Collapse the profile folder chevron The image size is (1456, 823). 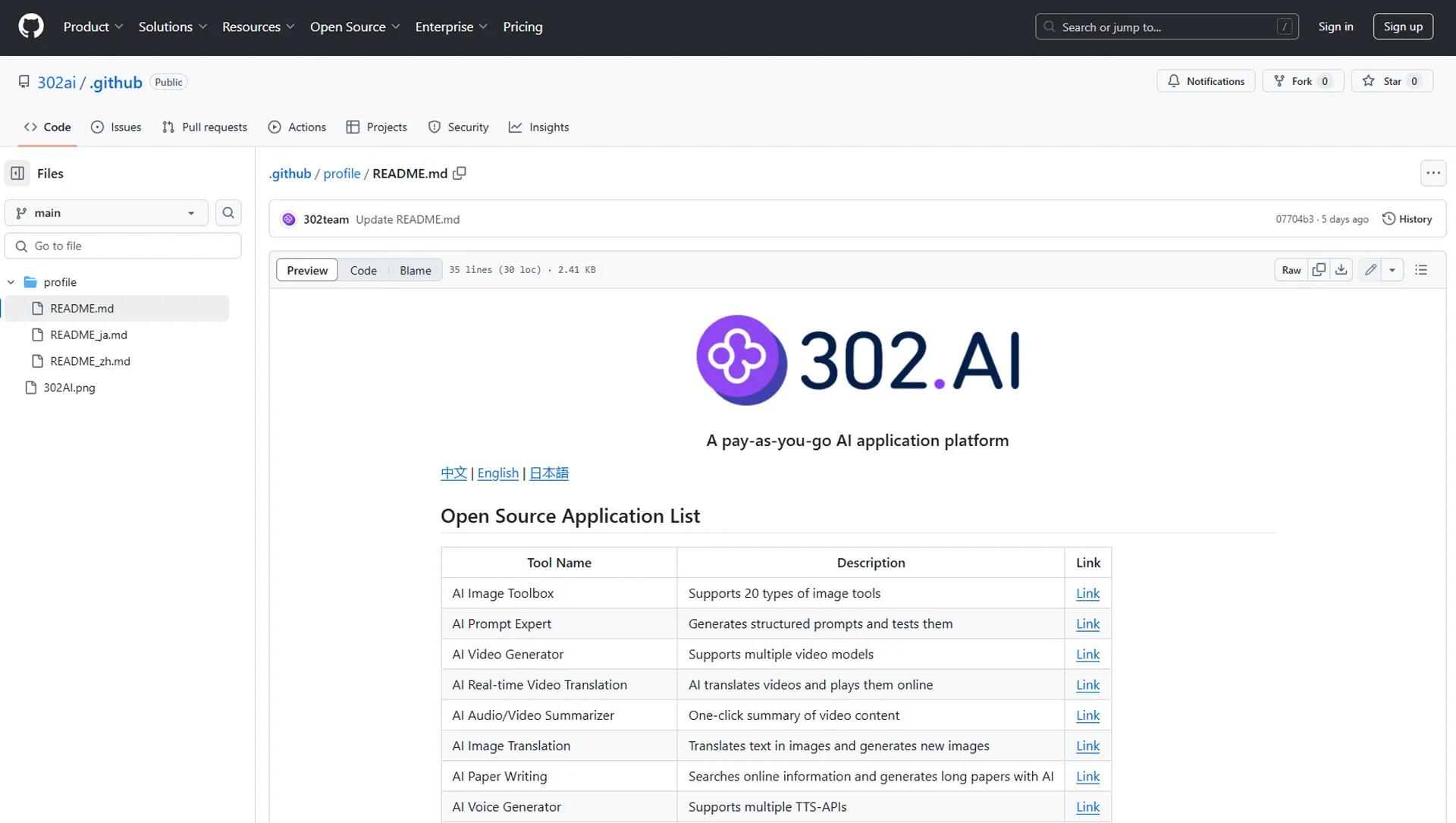pos(11,282)
